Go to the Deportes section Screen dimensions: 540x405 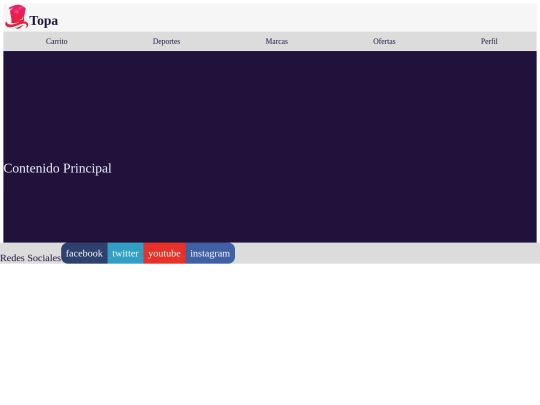[x=166, y=41]
